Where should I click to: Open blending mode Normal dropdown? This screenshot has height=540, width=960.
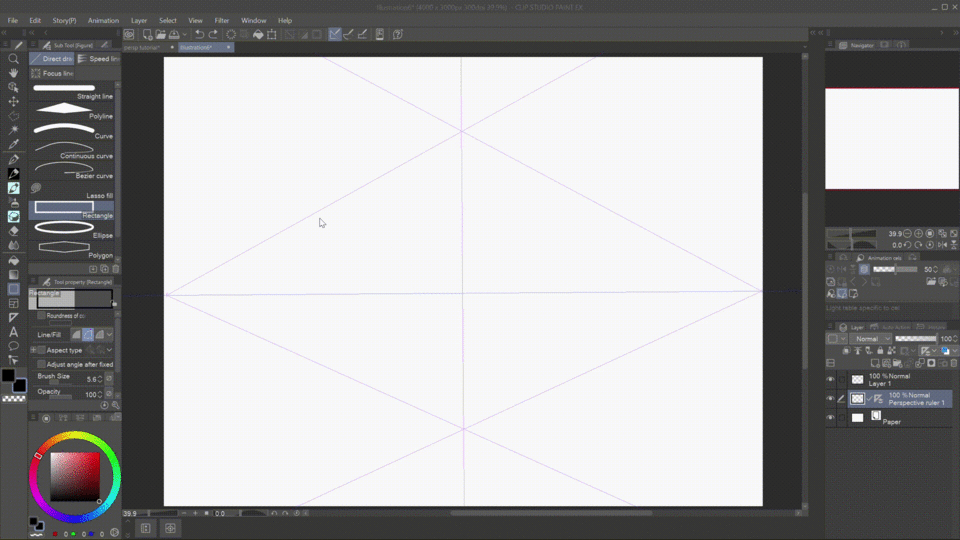click(x=870, y=339)
